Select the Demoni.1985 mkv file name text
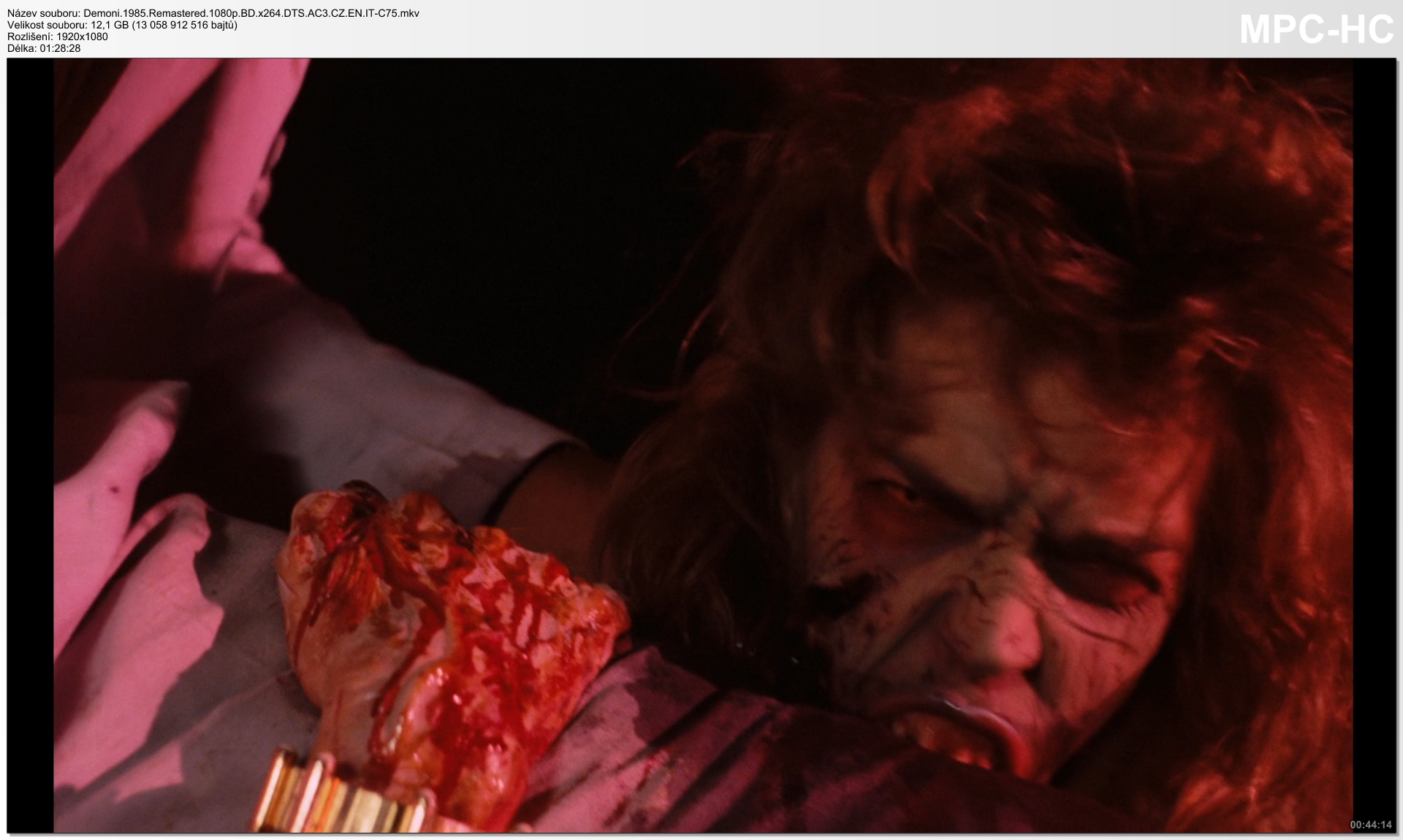The height and width of the screenshot is (840, 1403). [x=251, y=13]
